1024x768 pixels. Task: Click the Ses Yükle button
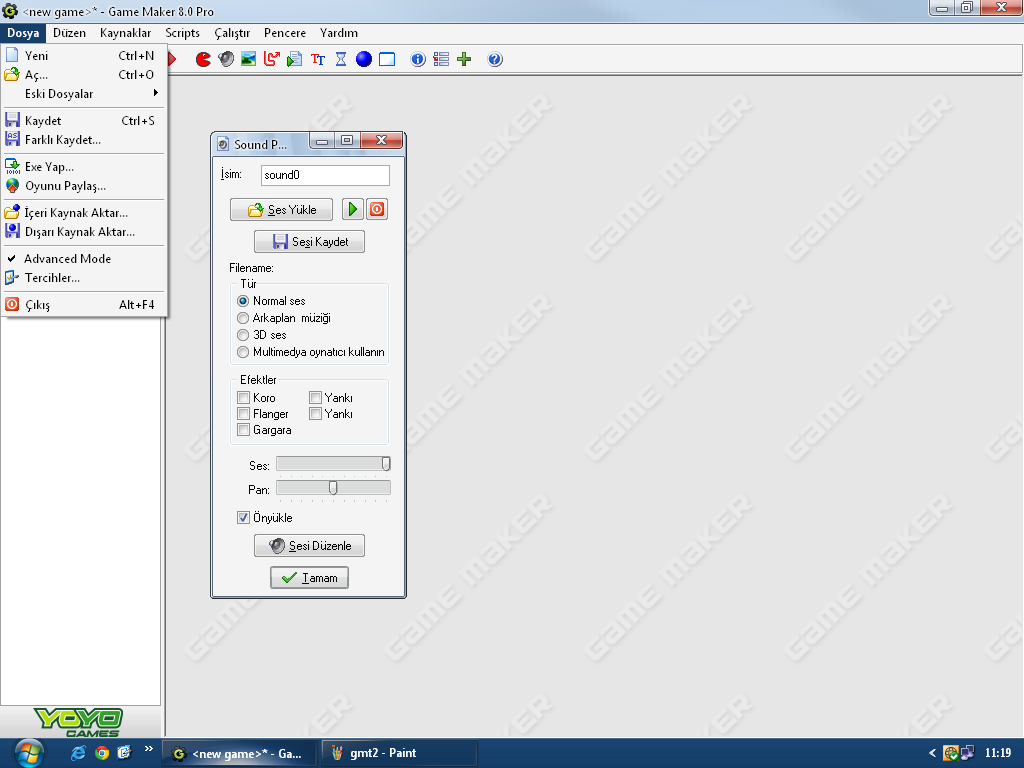pos(281,210)
